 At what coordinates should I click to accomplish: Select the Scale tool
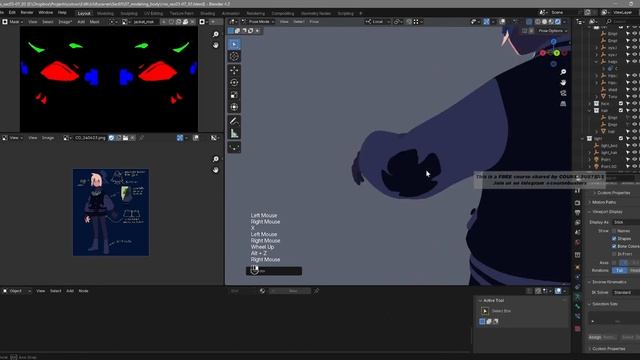[234, 95]
